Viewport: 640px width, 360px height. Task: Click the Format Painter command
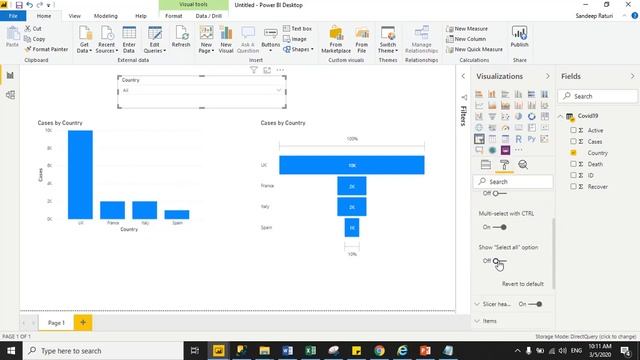(46, 49)
